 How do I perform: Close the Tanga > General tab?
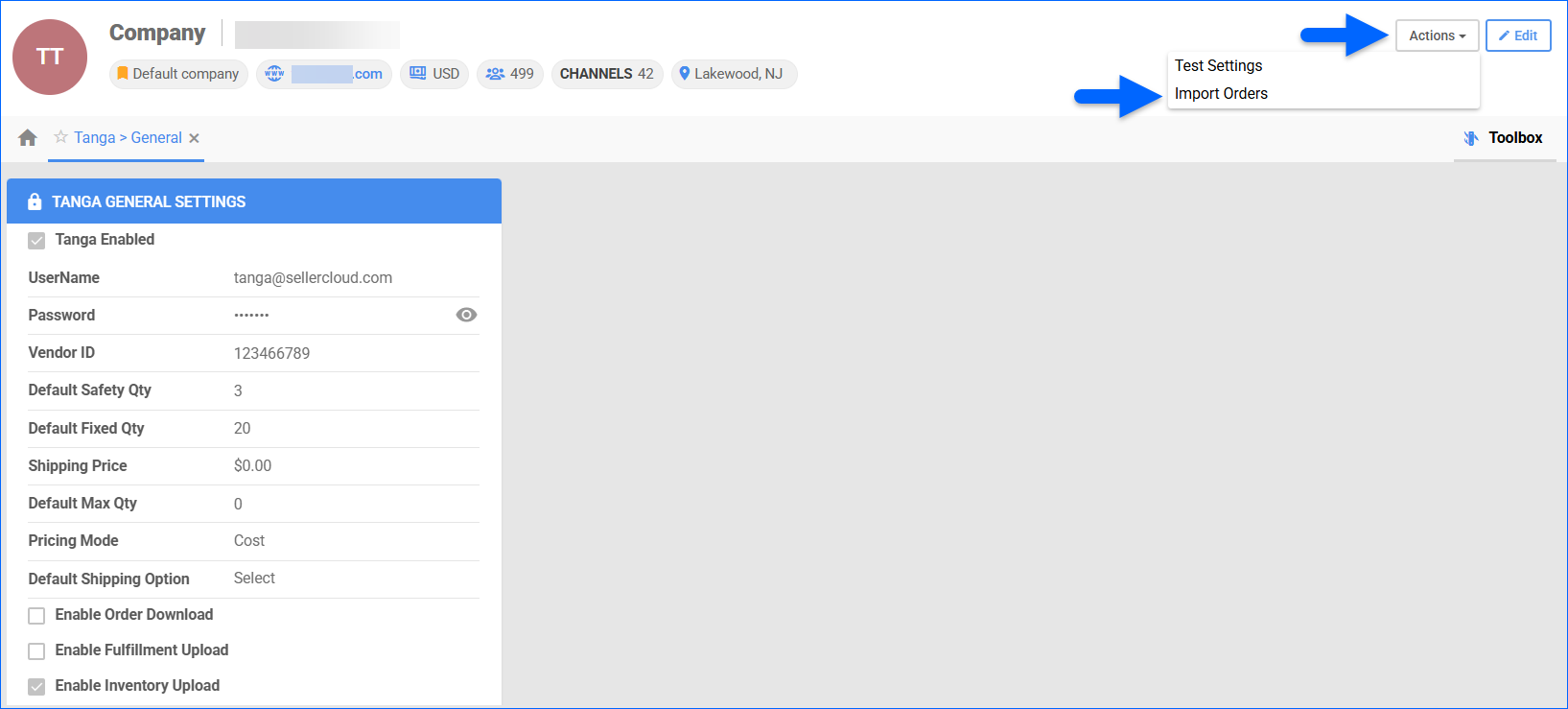[x=194, y=138]
